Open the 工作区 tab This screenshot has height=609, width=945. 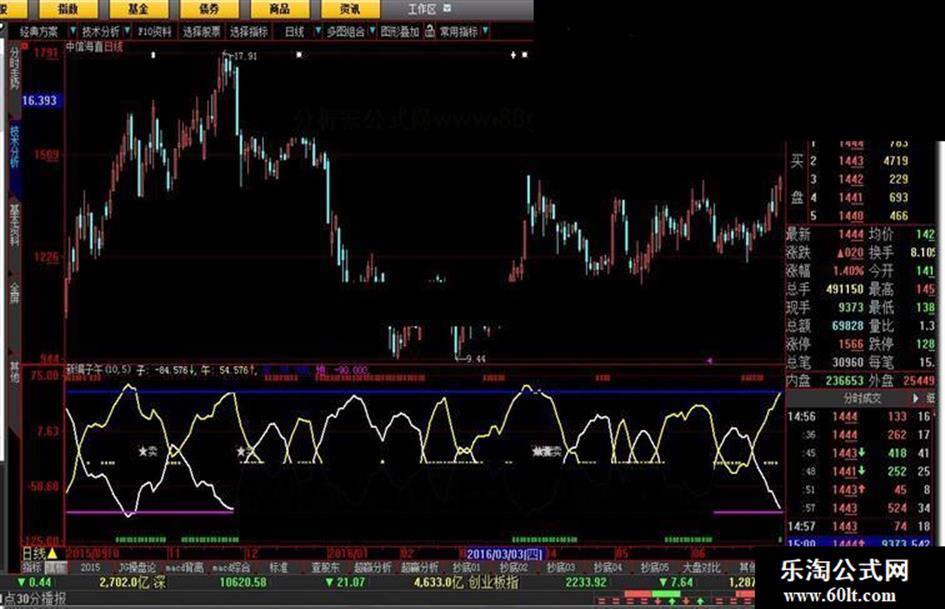pyautogui.click(x=421, y=9)
